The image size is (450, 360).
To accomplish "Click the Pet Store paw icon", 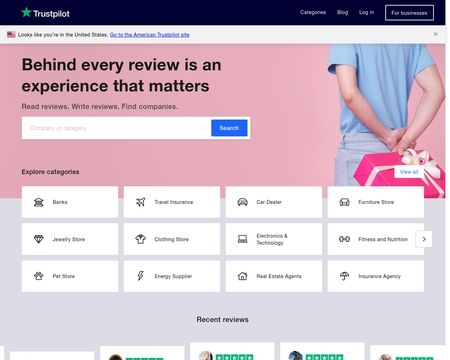I will 39,276.
